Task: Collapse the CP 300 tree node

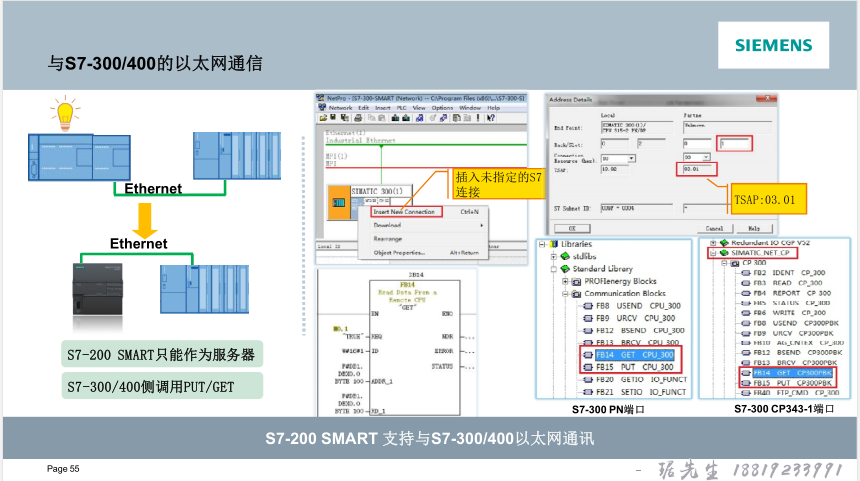Action: pos(724,263)
